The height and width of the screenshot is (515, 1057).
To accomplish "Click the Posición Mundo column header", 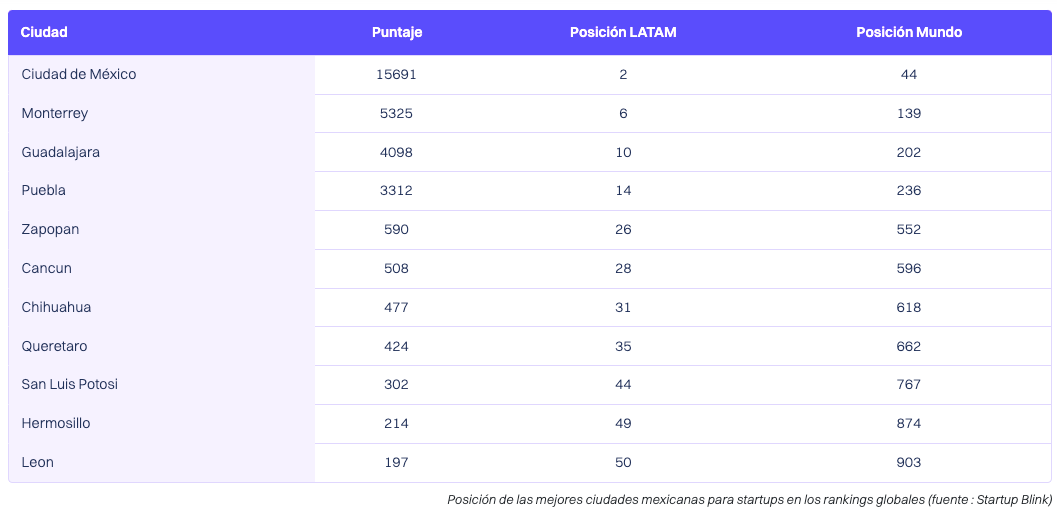I will click(909, 32).
